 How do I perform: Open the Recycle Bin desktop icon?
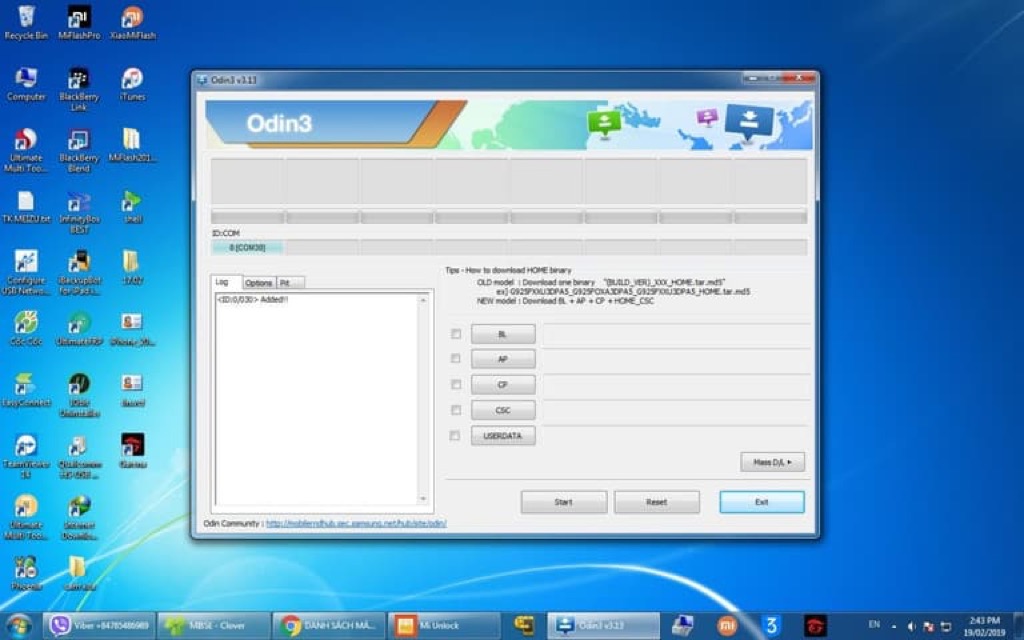click(26, 24)
